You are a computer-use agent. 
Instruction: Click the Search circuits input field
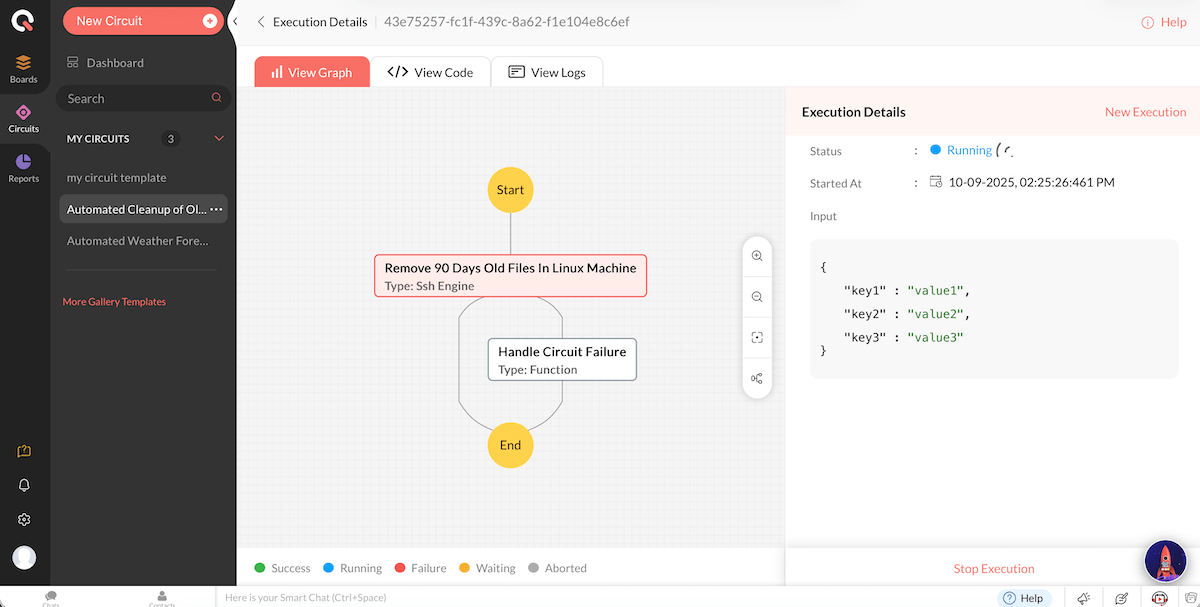[x=135, y=99]
